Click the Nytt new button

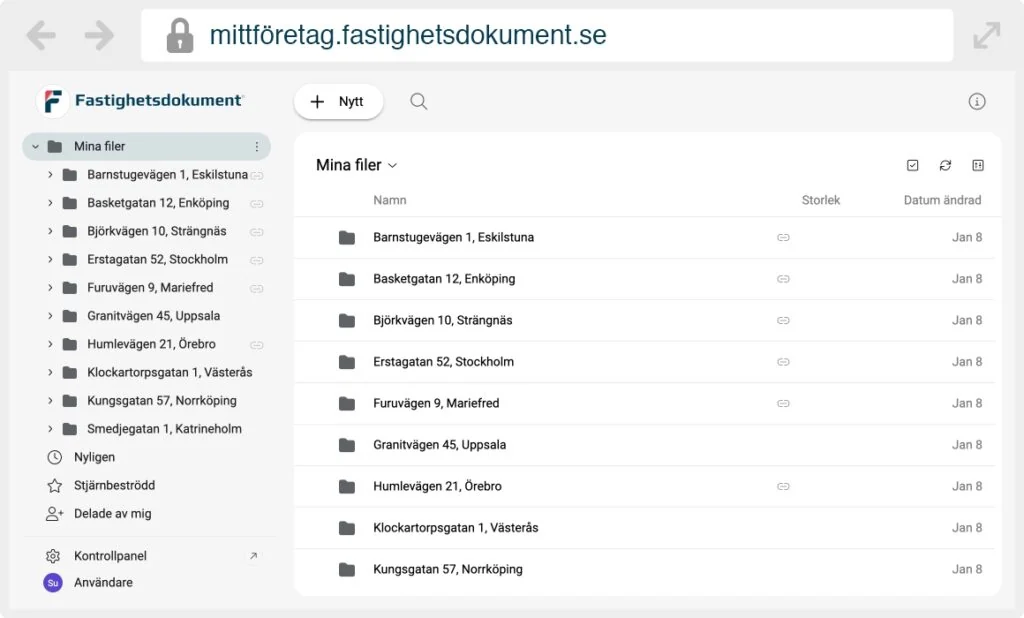(x=338, y=101)
